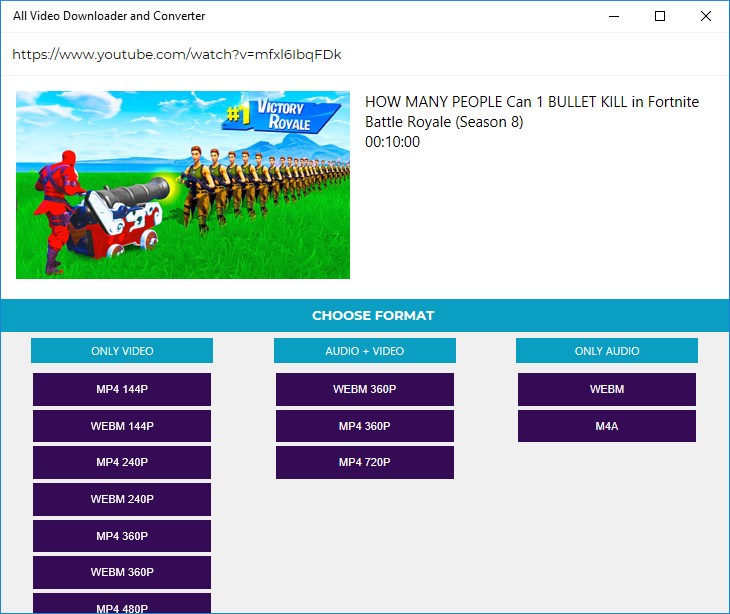Choose MP4 360P under Only Video
The image size is (730, 614).
[122, 536]
